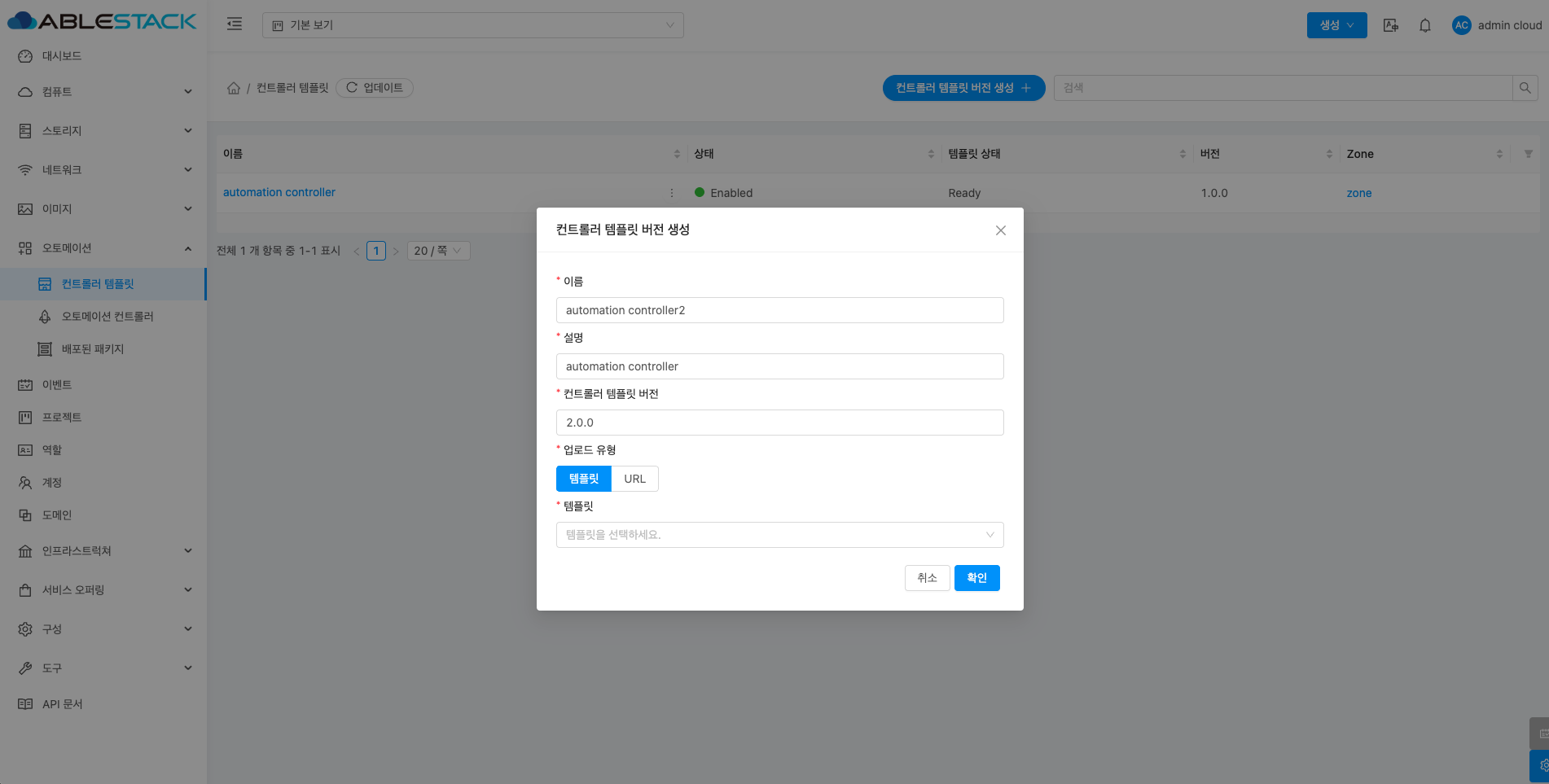Click the home breadcrumb icon
Image resolution: width=1549 pixels, height=784 pixels.
(234, 88)
